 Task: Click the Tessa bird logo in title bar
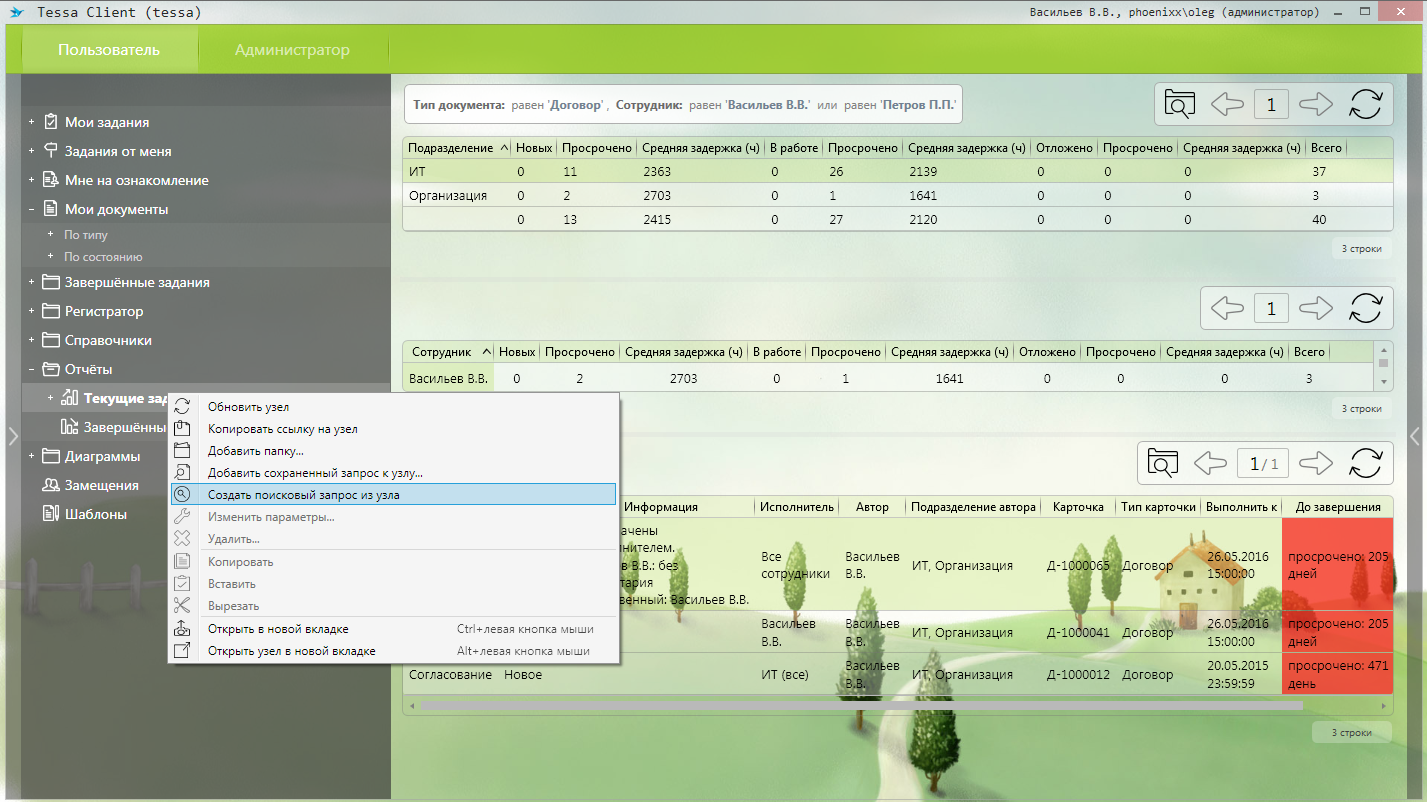pos(16,13)
